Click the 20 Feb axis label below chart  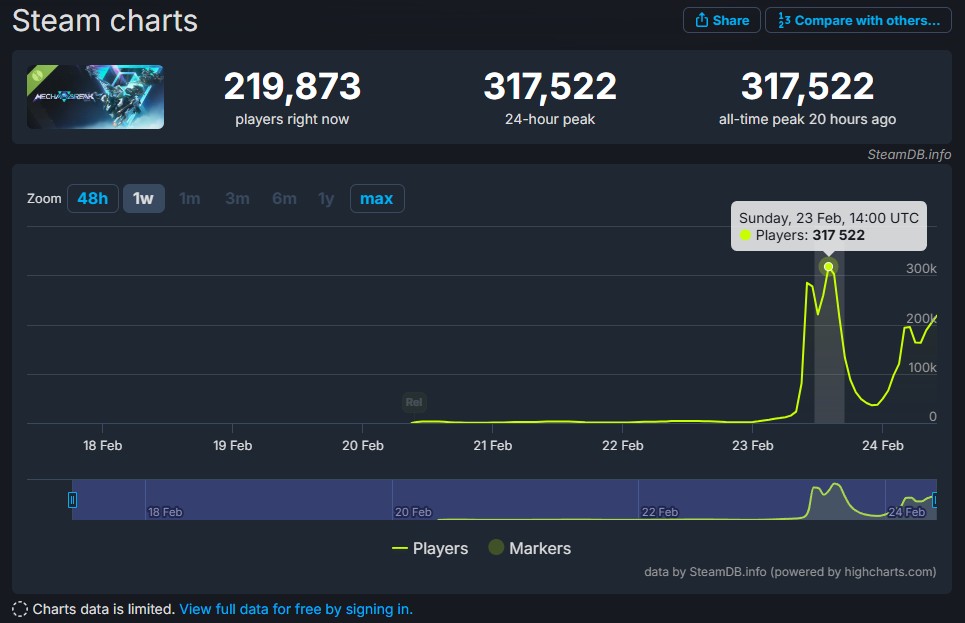coord(362,445)
